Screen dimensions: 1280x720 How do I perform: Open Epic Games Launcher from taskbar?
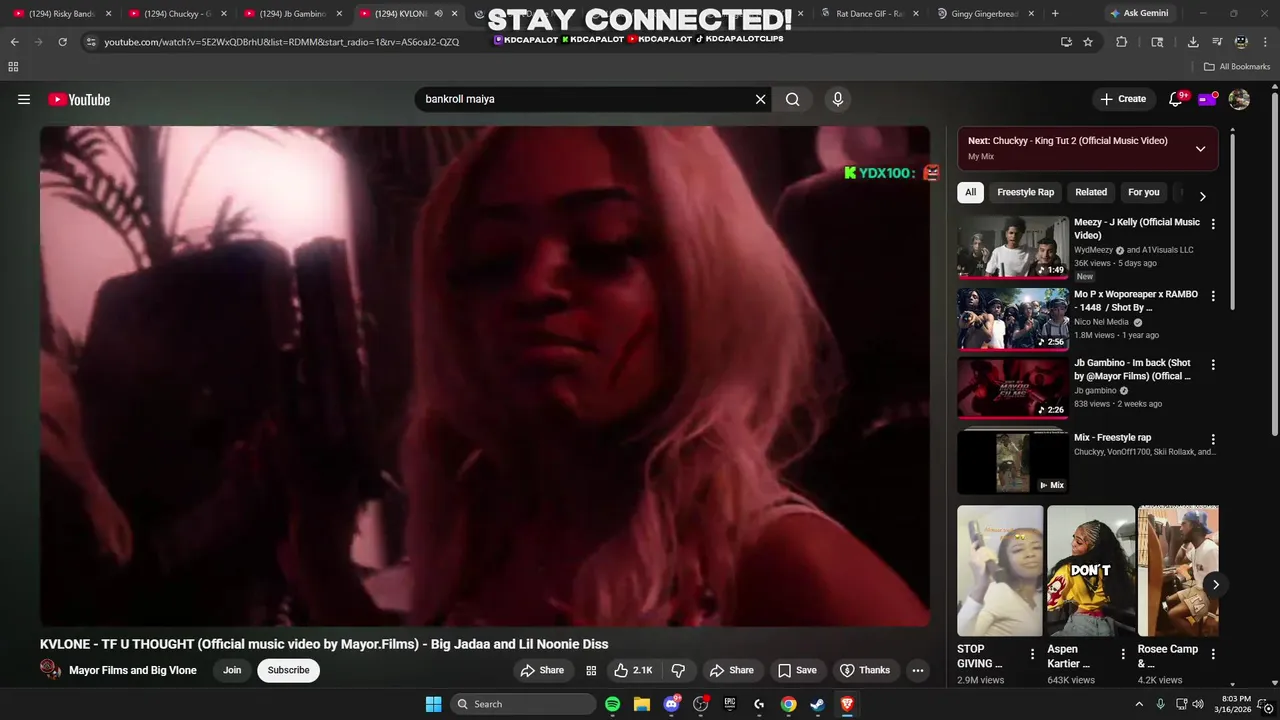coord(730,704)
